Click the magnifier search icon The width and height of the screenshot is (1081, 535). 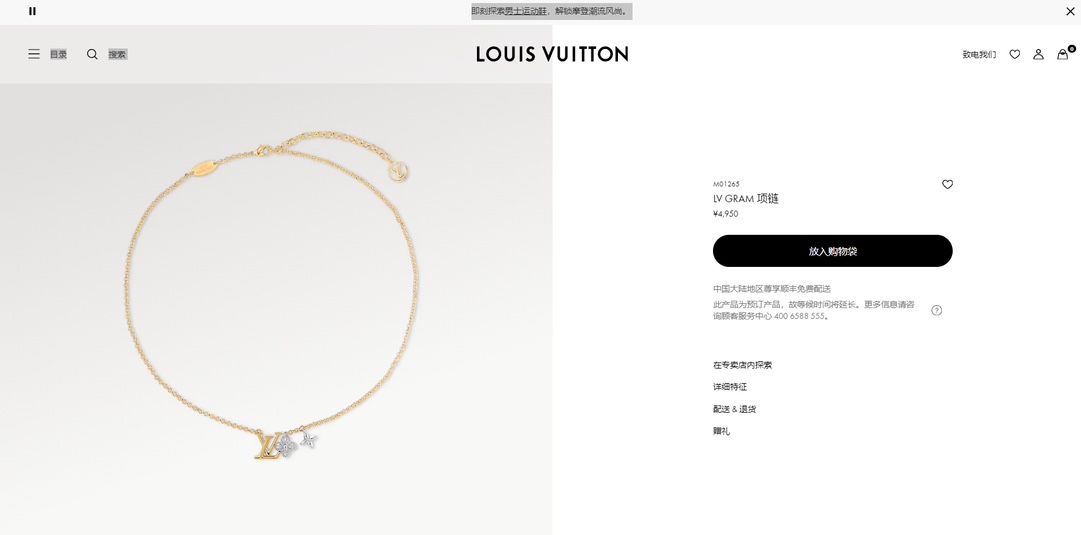click(92, 54)
